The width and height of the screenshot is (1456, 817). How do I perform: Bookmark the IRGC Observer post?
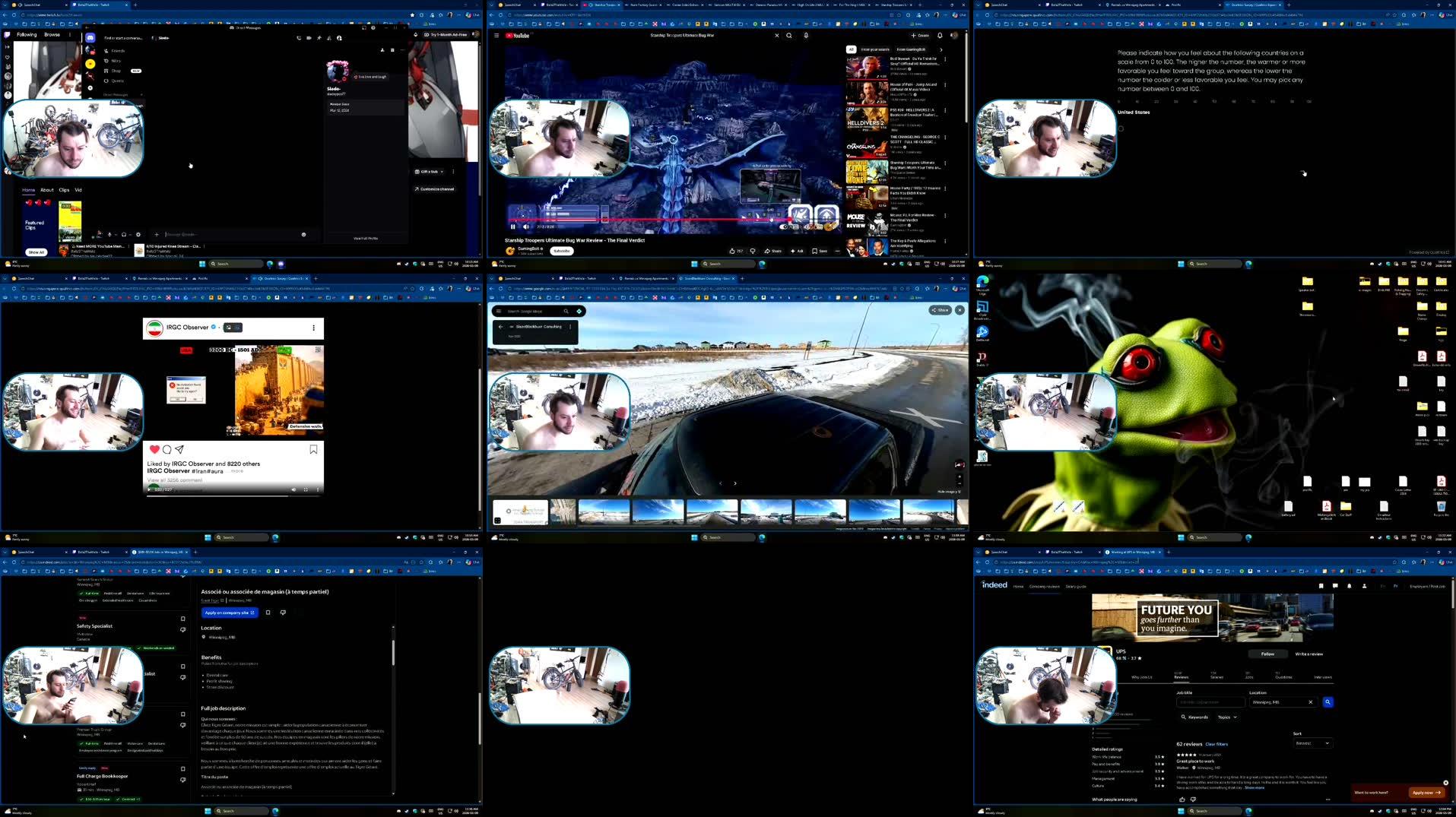click(313, 449)
